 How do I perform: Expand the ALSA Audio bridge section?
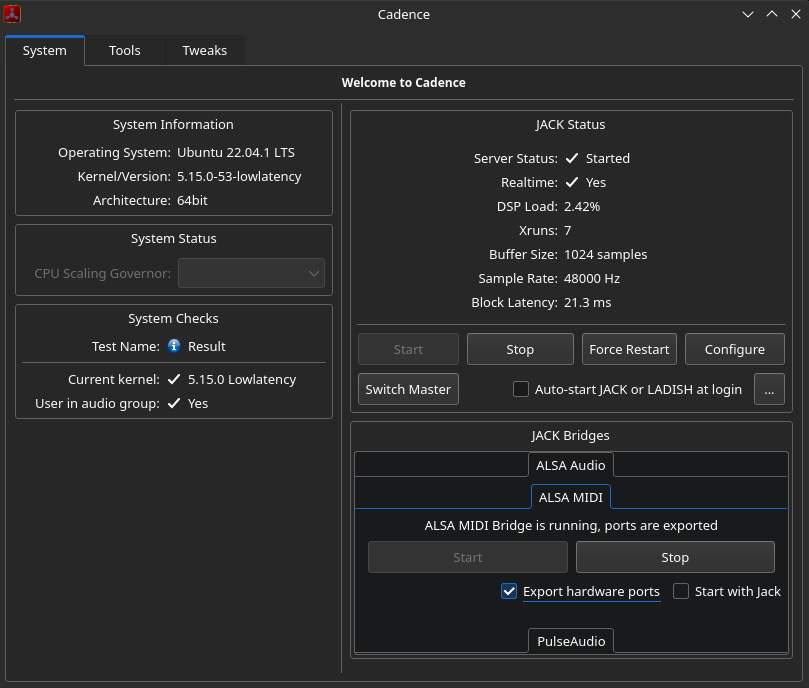[570, 465]
